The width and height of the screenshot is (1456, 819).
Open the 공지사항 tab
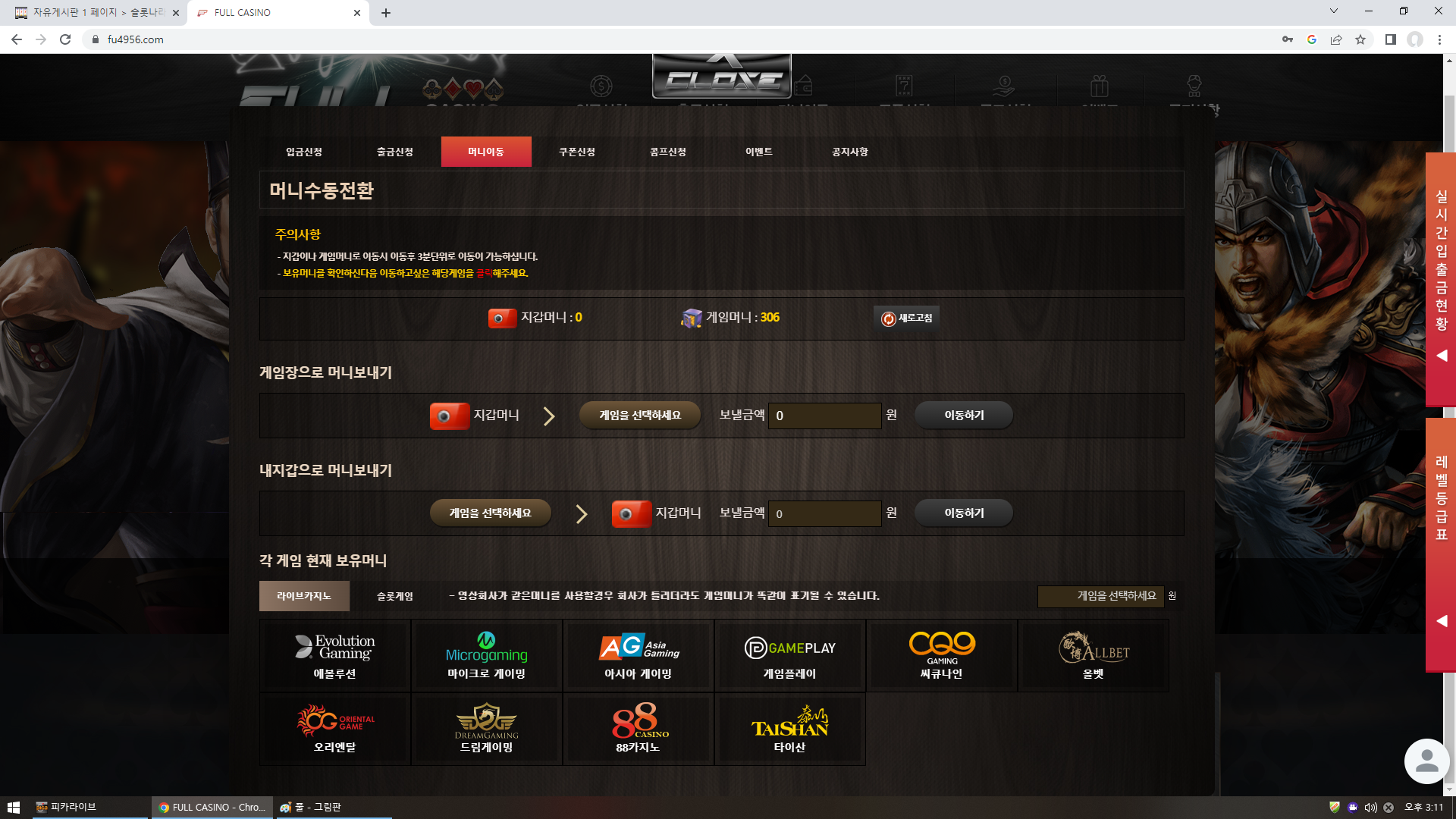tap(850, 152)
